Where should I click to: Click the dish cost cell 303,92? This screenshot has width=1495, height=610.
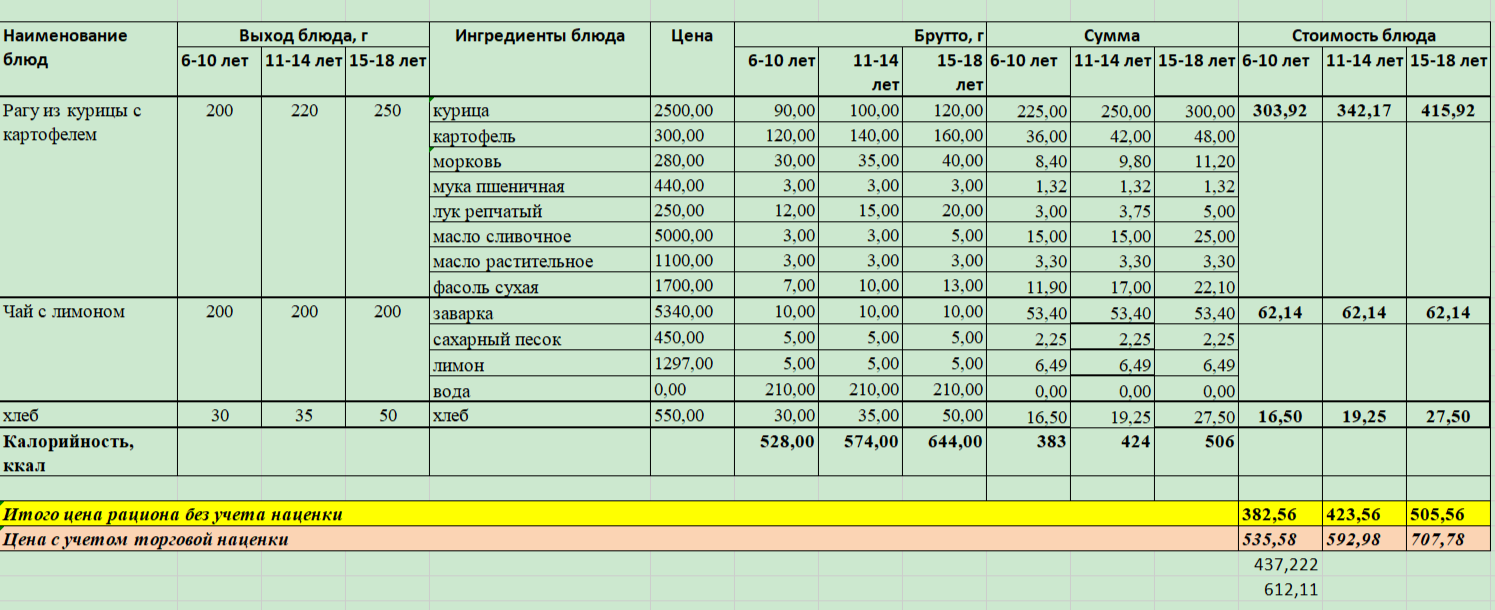point(1280,111)
